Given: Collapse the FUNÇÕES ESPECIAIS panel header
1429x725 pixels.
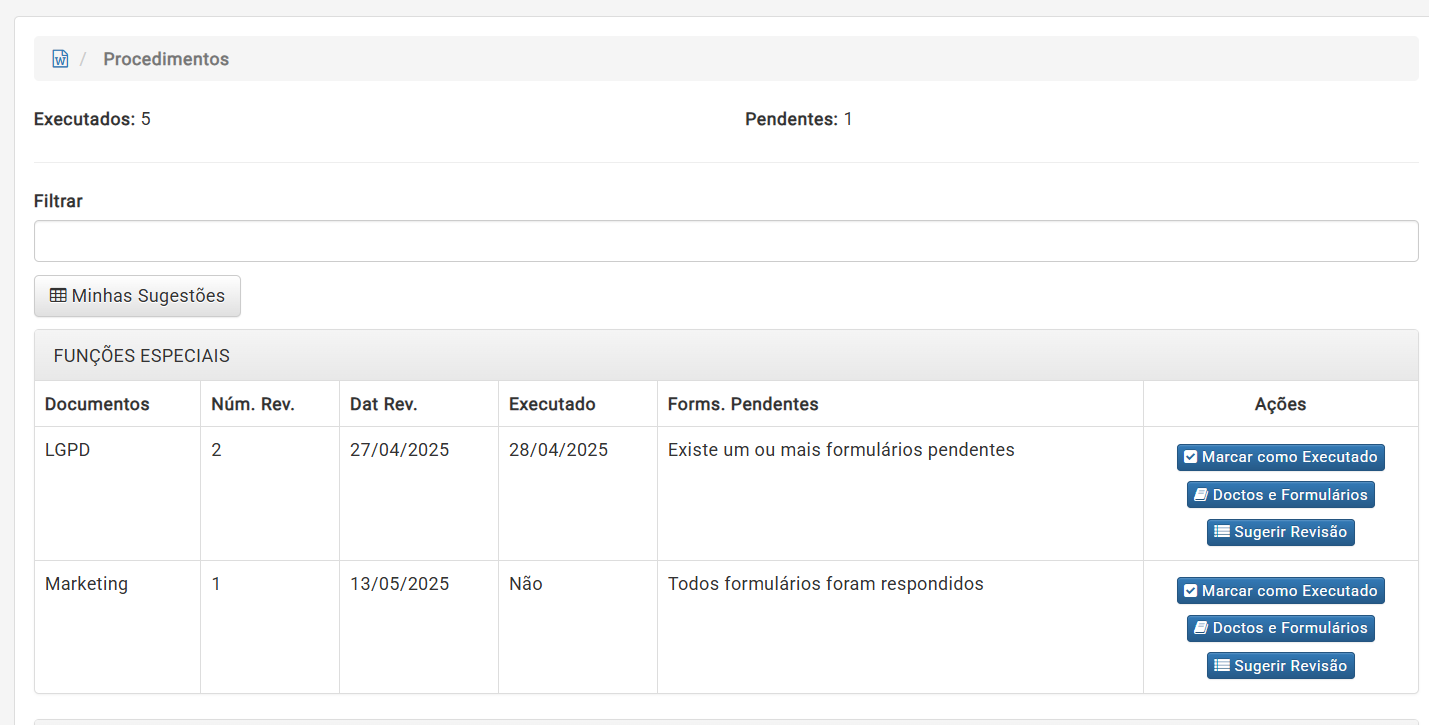Looking at the screenshot, I should (726, 356).
